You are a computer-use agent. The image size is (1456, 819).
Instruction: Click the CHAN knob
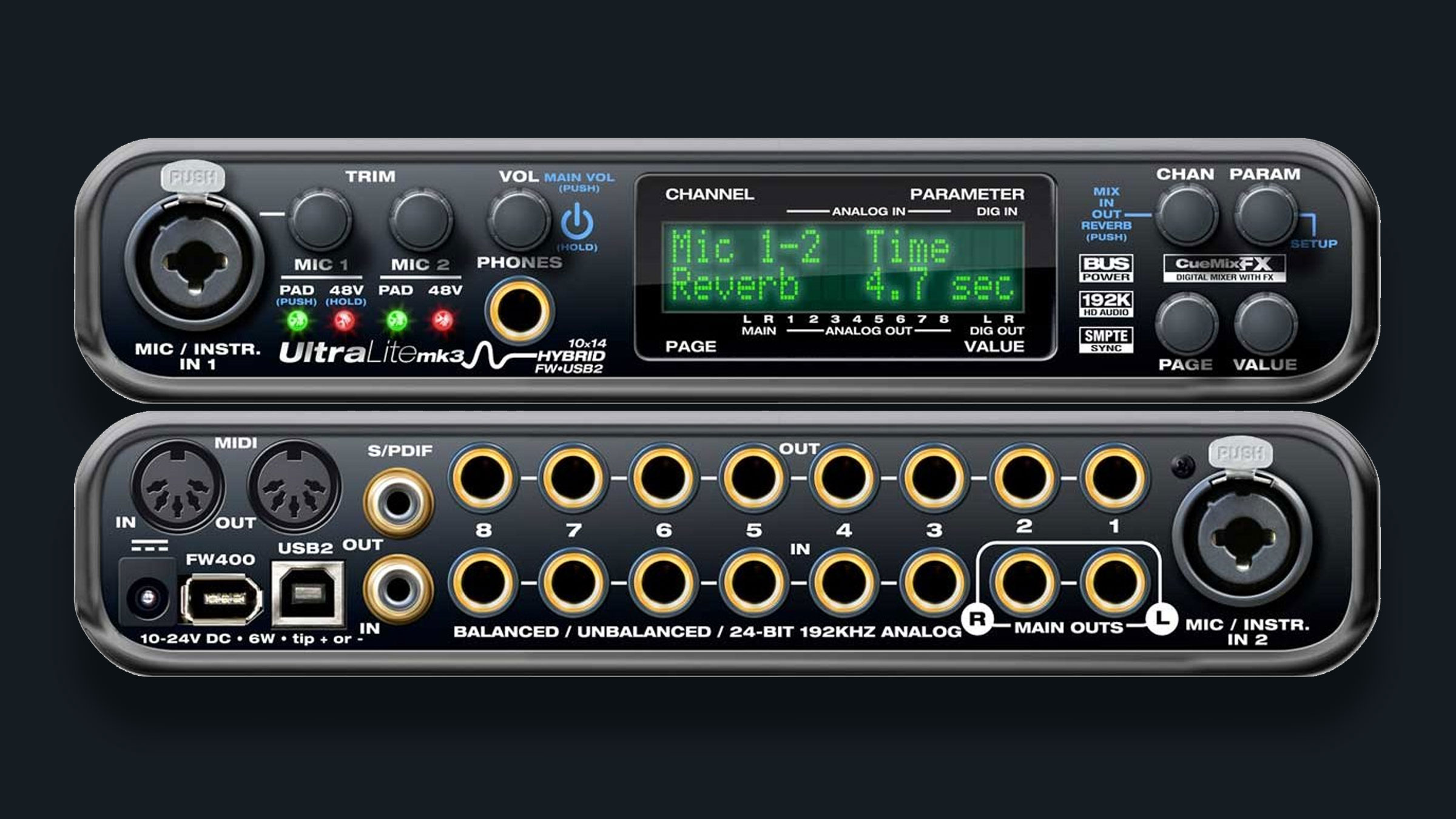click(x=1186, y=215)
